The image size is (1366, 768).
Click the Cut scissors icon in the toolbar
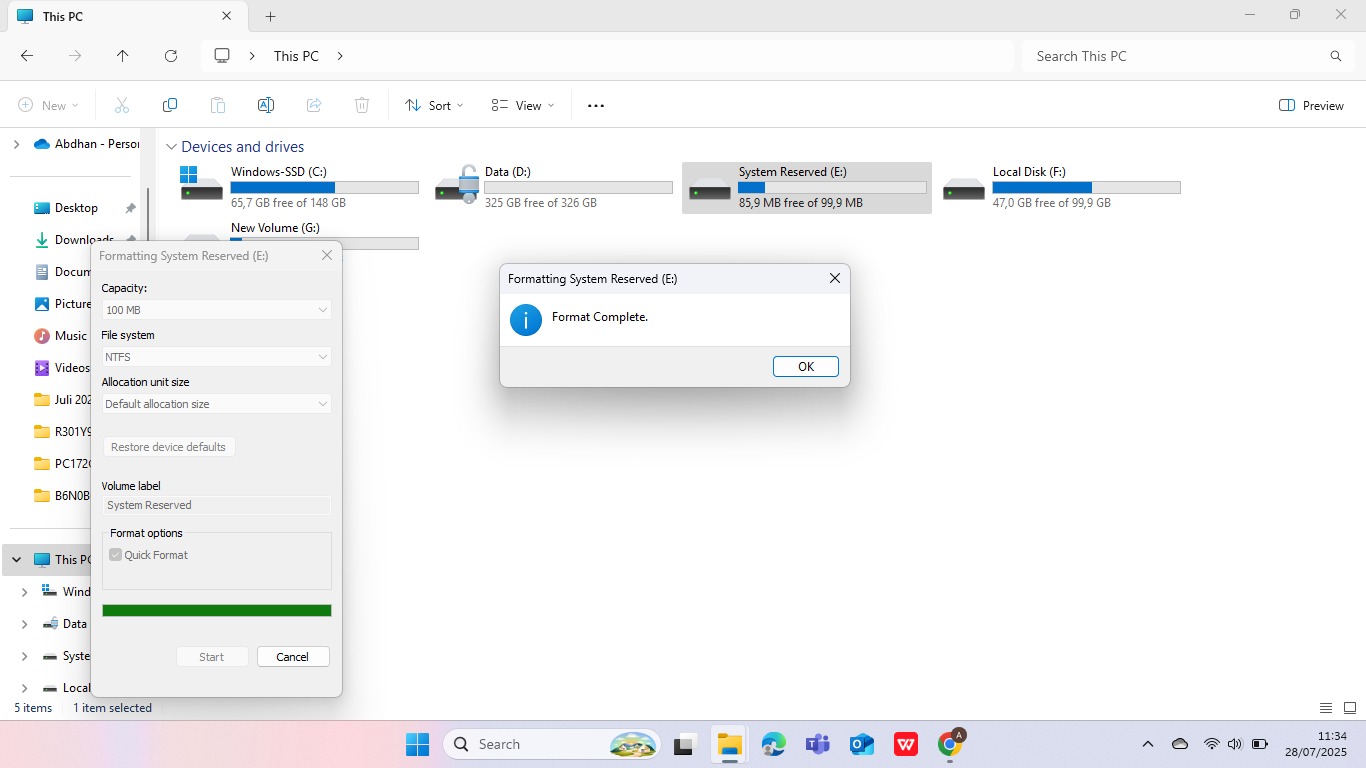[x=122, y=105]
